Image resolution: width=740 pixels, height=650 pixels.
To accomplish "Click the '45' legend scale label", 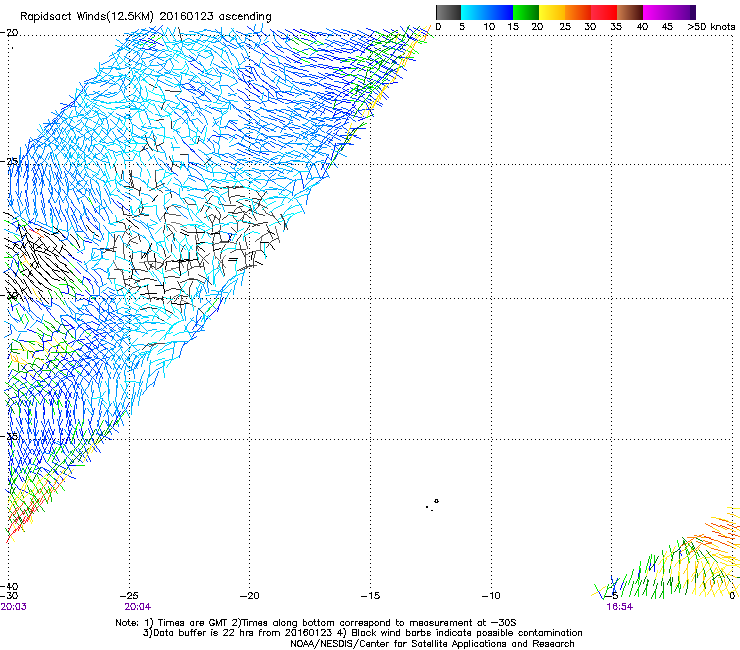I will coord(667,27).
